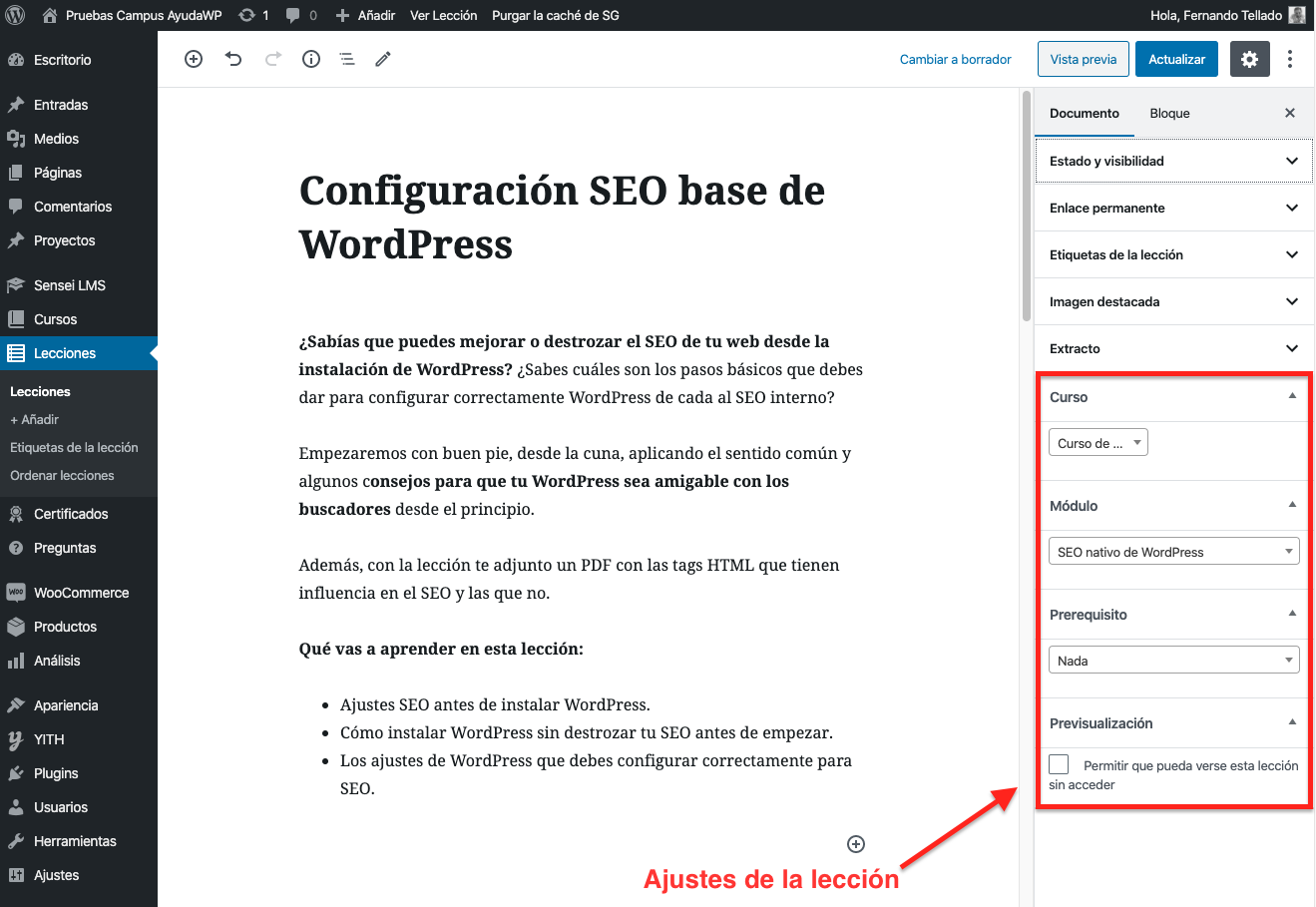Enable the lesson preview without login checkbox
1316x907 pixels.
pos(1060,764)
